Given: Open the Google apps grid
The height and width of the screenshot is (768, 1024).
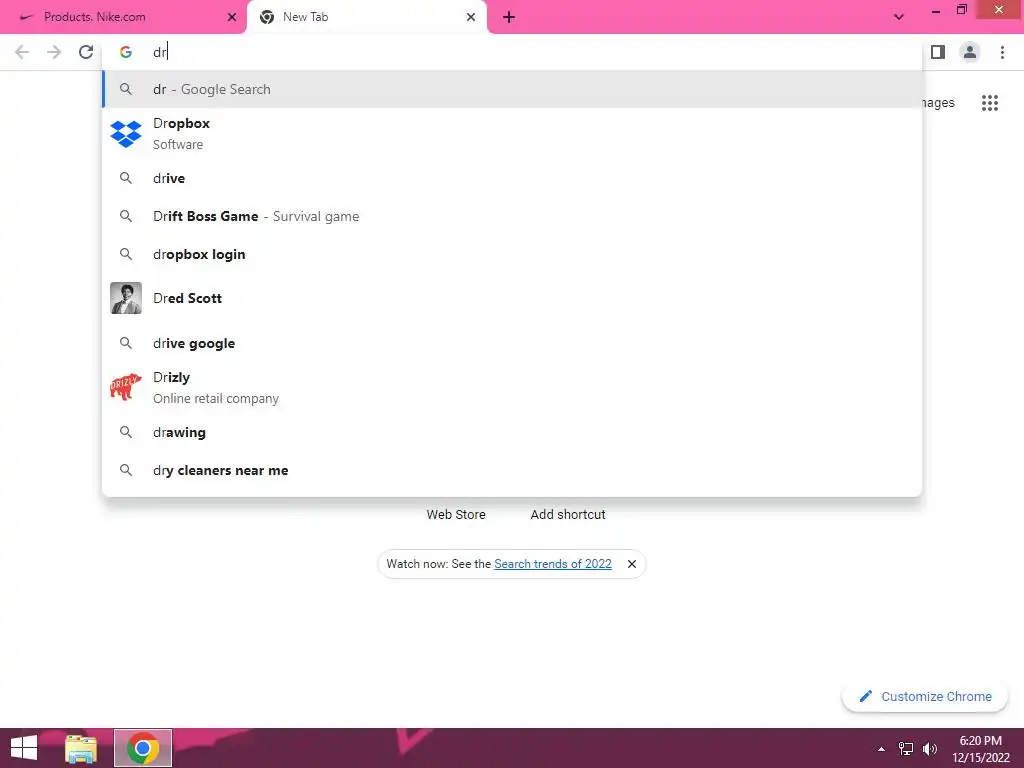Looking at the screenshot, I should click(989, 103).
